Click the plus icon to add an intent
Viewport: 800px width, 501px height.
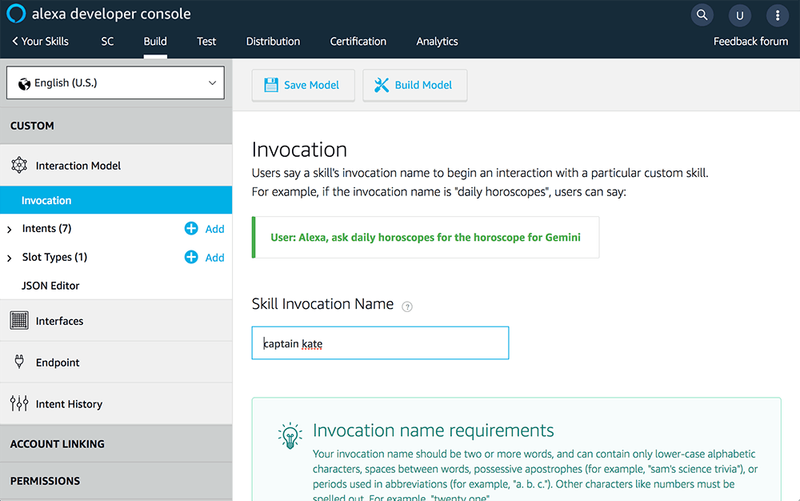click(x=191, y=229)
